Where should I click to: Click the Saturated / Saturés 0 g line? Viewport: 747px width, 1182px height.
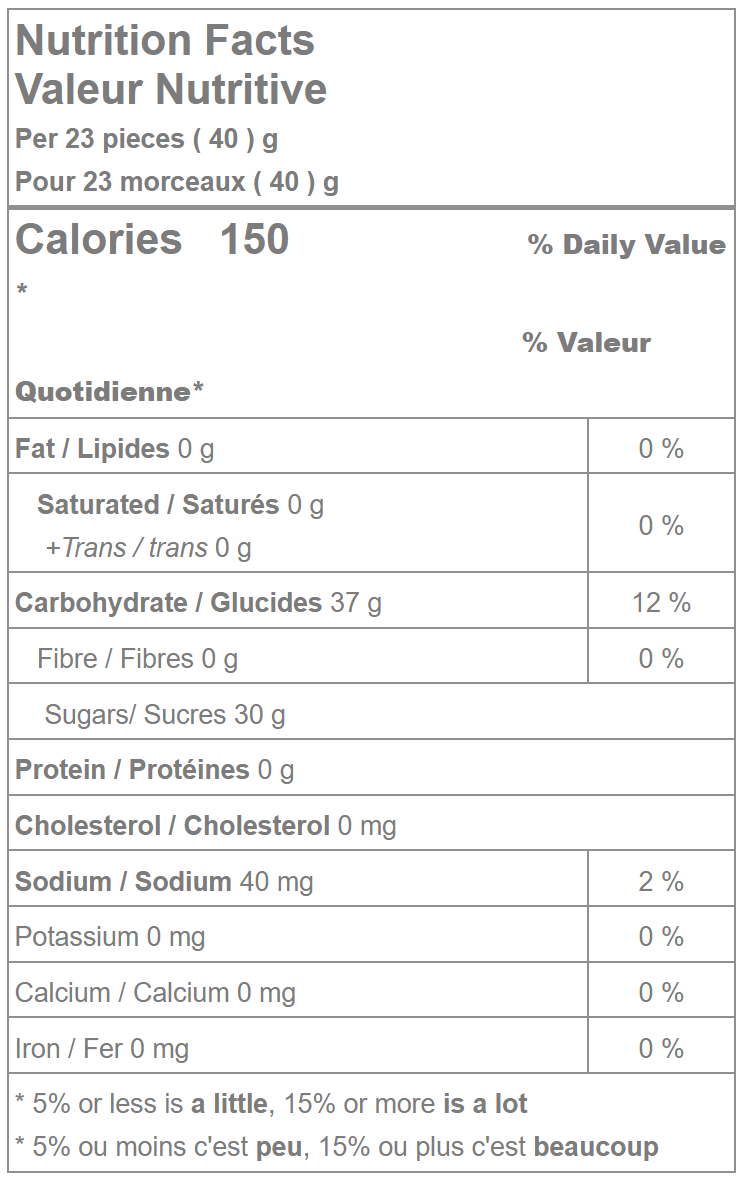tap(180, 505)
